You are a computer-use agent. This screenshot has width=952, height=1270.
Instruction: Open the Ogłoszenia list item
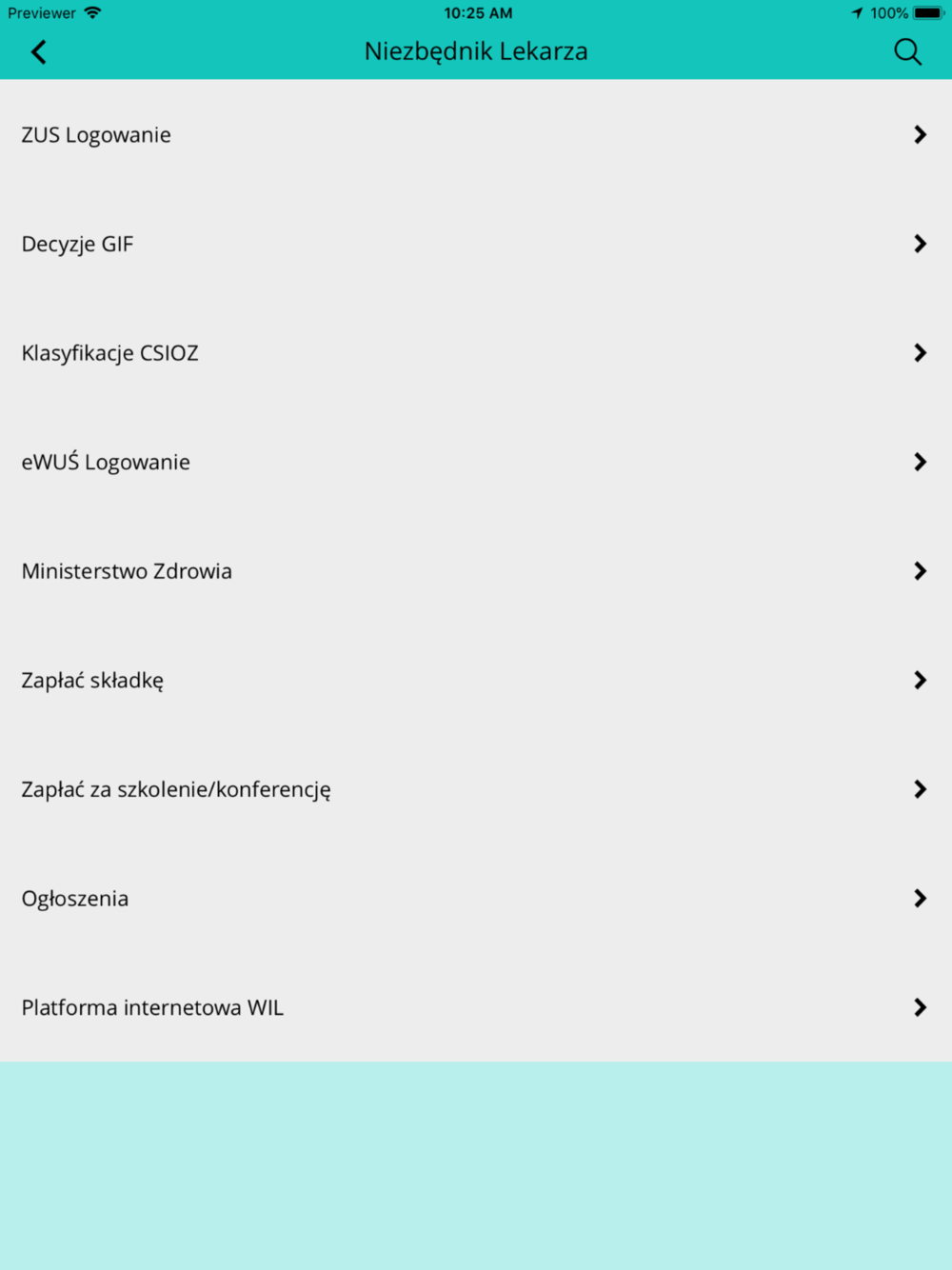(x=476, y=899)
